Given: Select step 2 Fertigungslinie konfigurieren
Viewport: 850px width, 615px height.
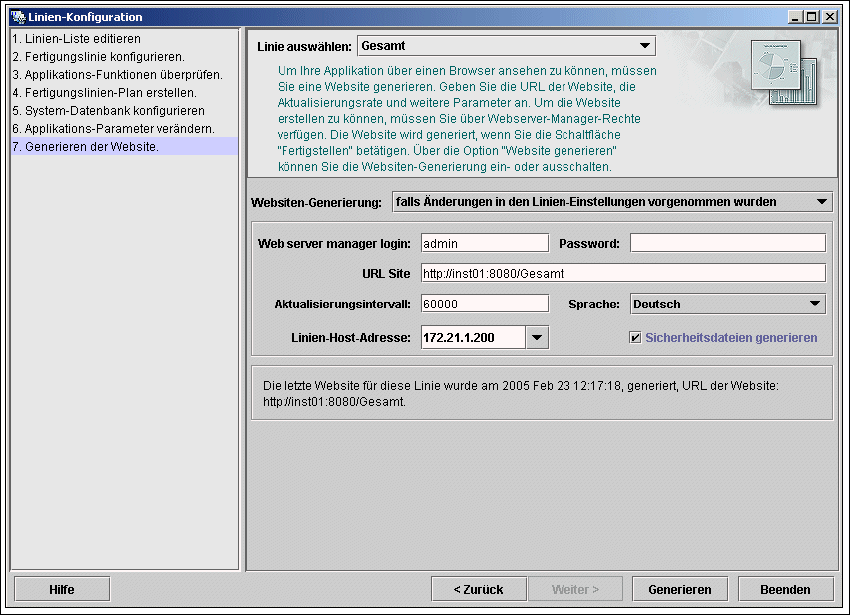Looking at the screenshot, I should coord(124,56).
